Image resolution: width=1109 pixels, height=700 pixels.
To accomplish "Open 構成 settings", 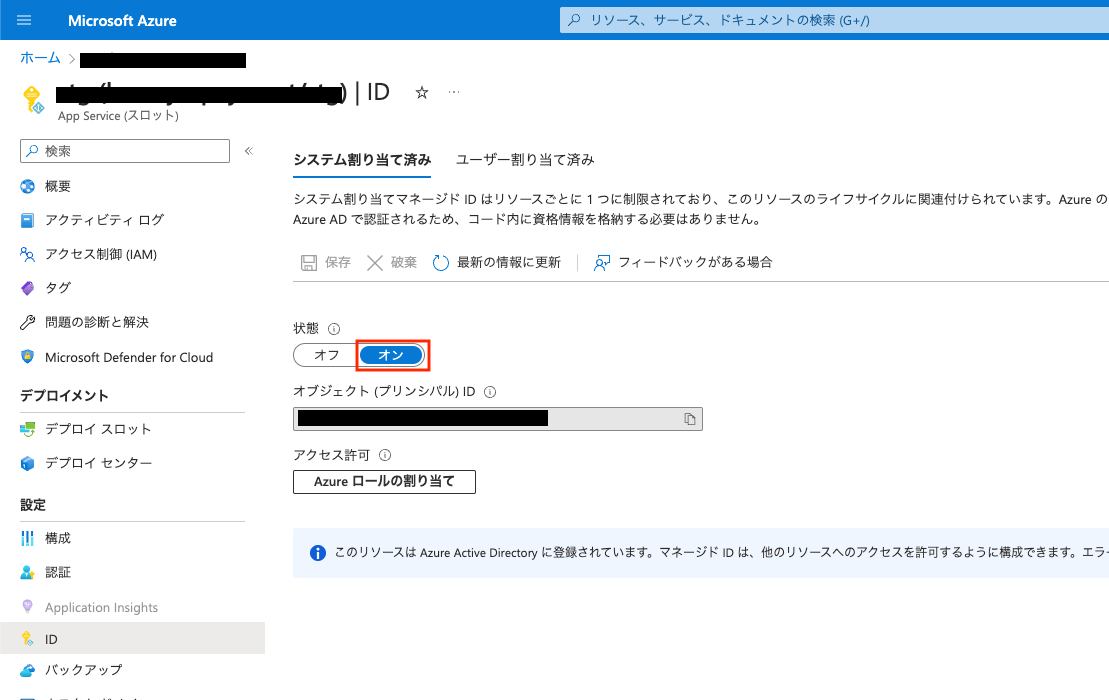I will tap(58, 539).
